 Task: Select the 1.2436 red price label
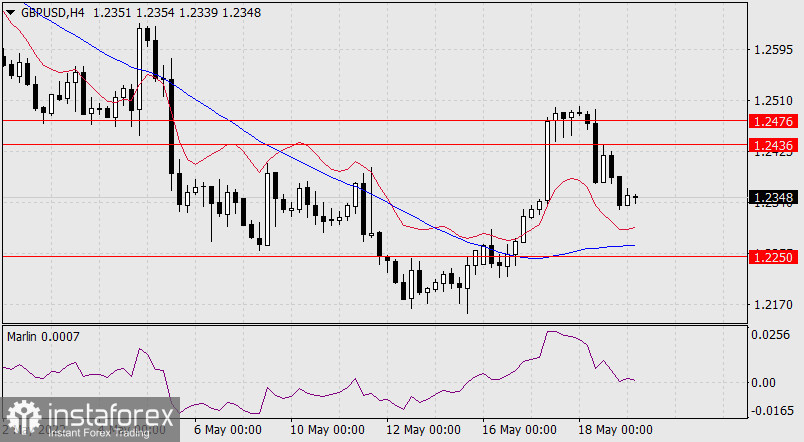click(x=774, y=146)
